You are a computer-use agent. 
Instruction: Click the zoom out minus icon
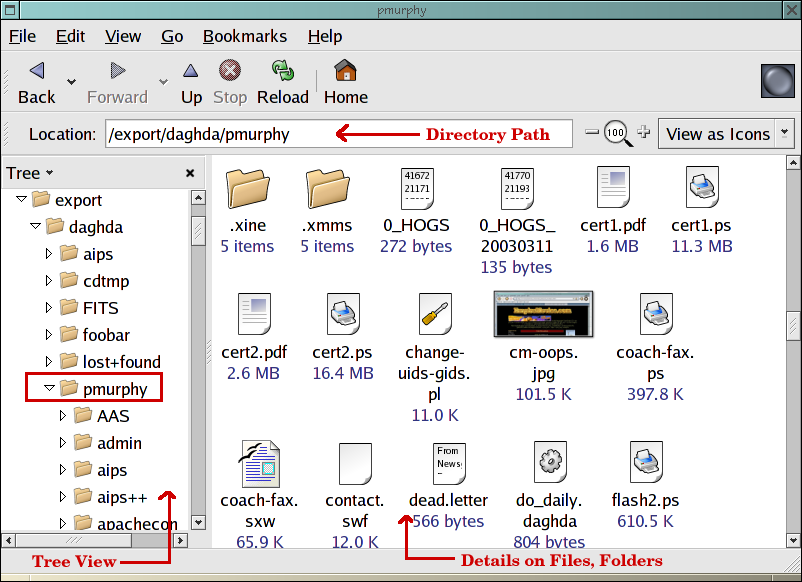(x=592, y=132)
